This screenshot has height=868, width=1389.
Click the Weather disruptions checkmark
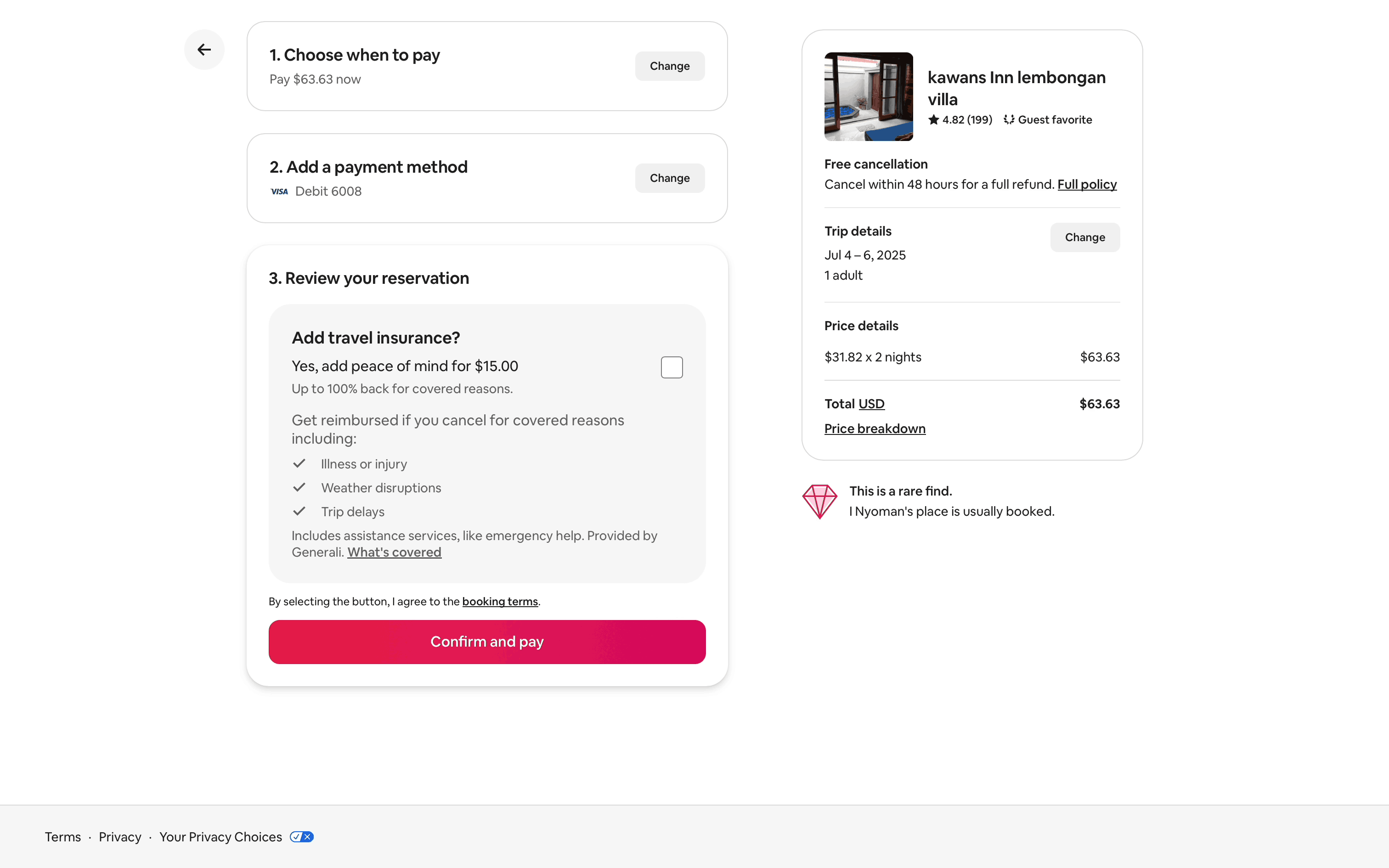(x=299, y=487)
